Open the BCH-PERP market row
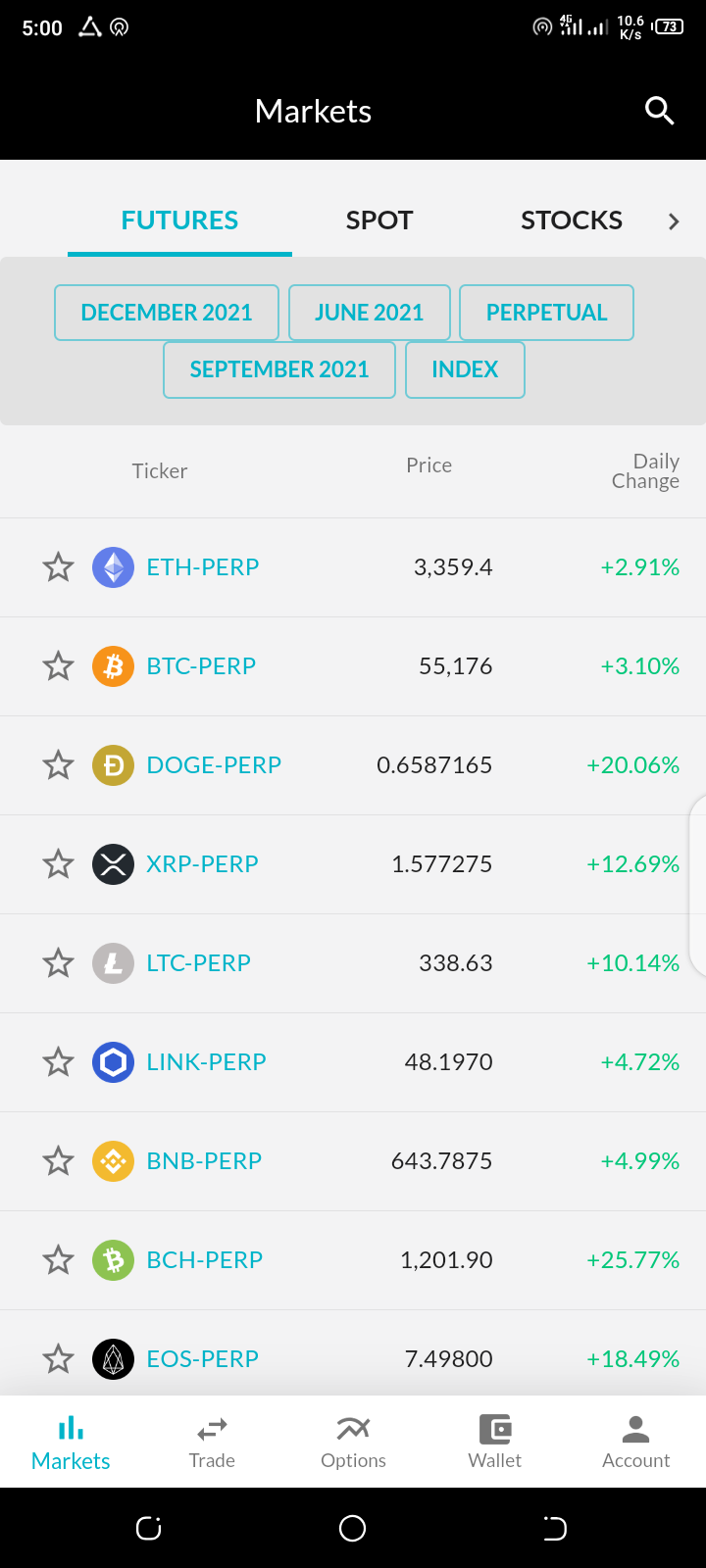The image size is (706, 1568). click(353, 1260)
